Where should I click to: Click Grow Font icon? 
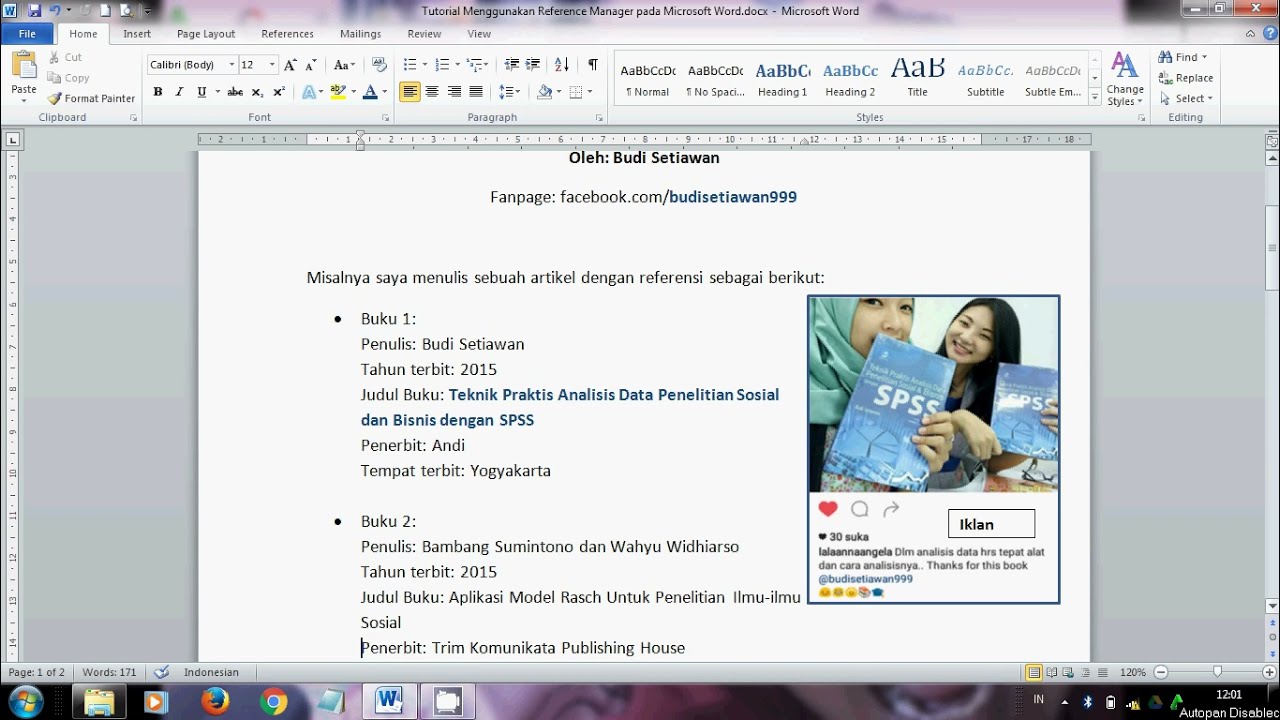tap(290, 65)
